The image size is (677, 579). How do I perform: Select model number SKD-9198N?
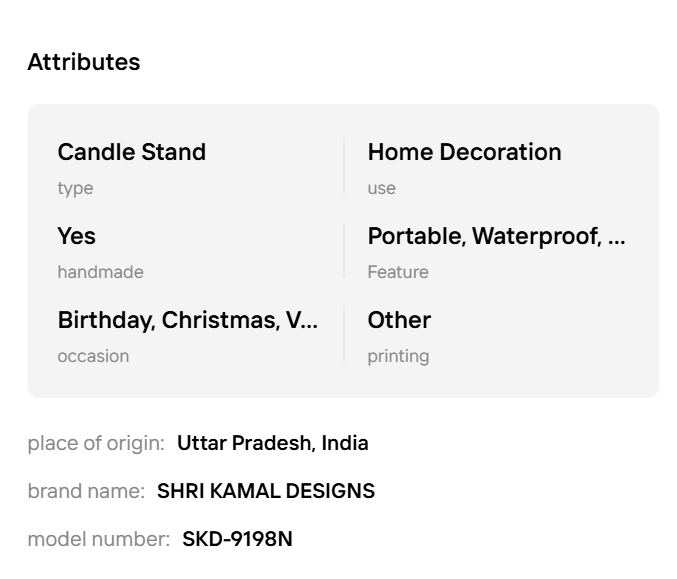point(237,539)
